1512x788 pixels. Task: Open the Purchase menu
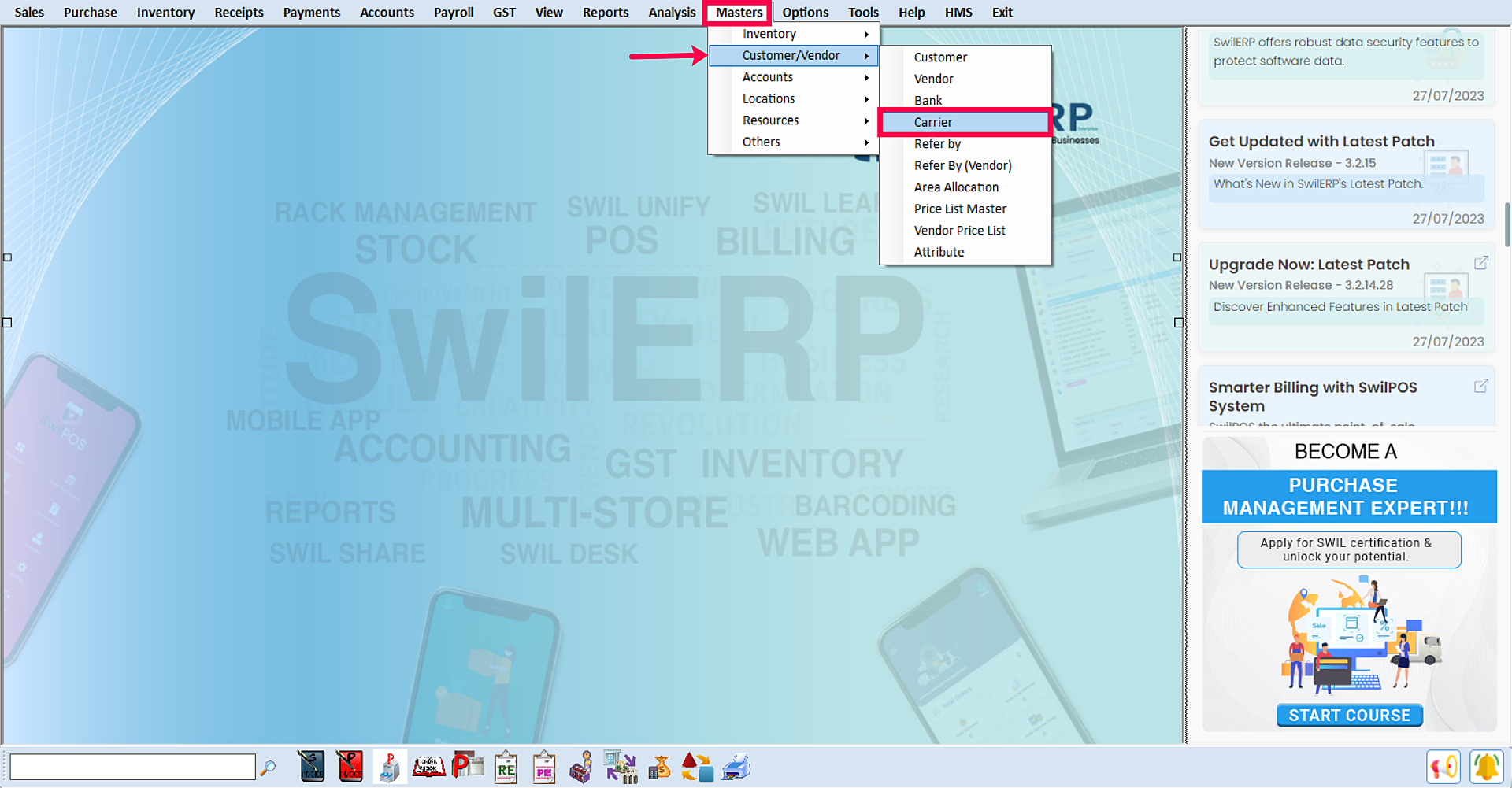tap(90, 13)
